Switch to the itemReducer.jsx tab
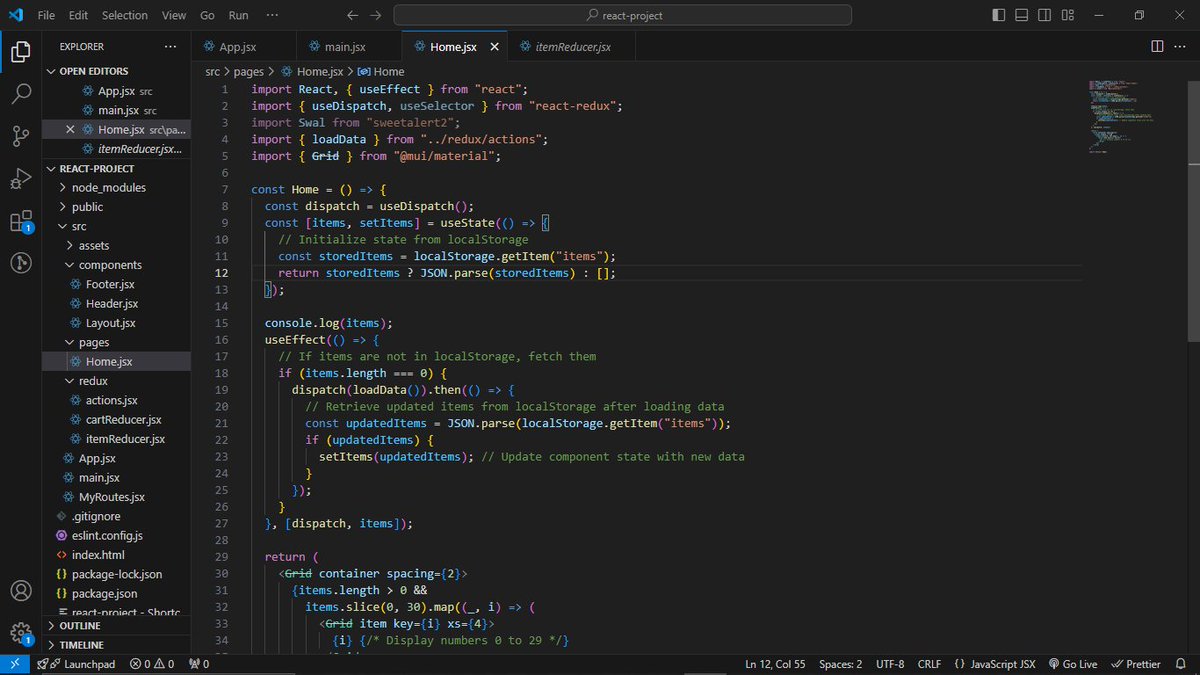Image resolution: width=1200 pixels, height=675 pixels. tap(570, 47)
